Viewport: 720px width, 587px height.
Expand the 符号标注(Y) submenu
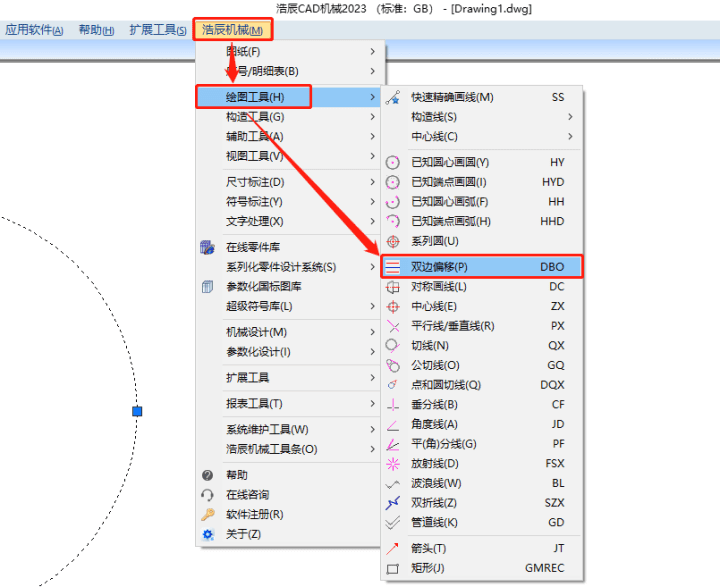pyautogui.click(x=372, y=202)
